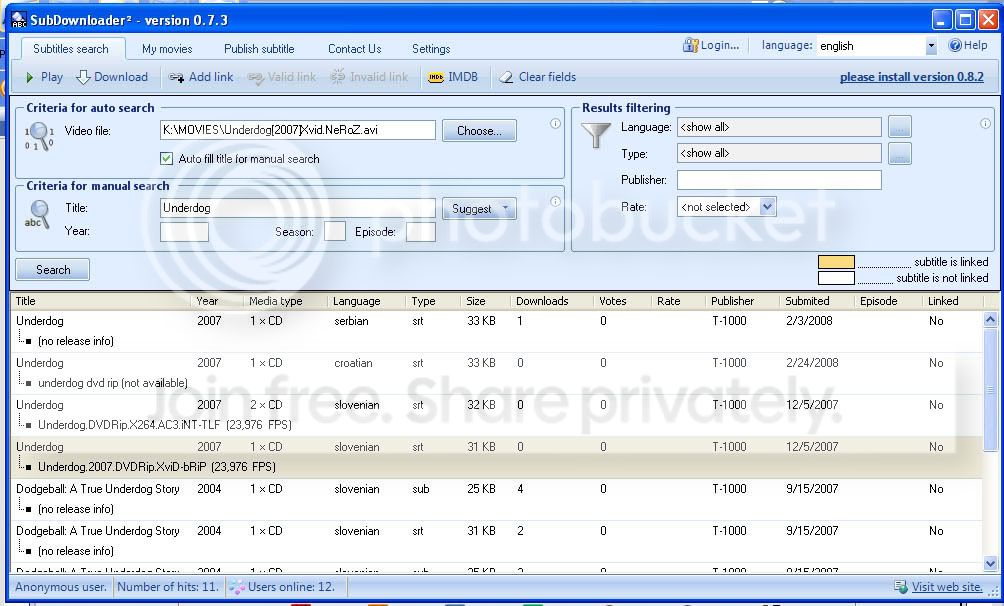Click the Publisher filter field

coord(779,180)
